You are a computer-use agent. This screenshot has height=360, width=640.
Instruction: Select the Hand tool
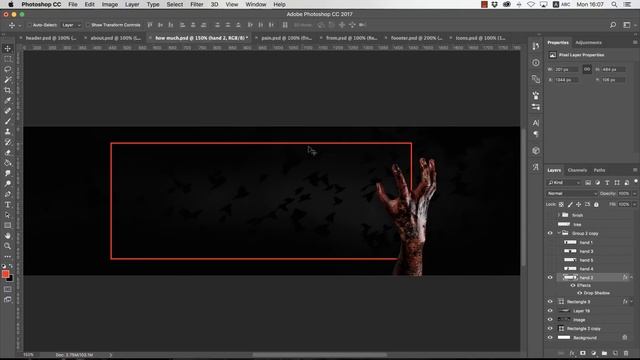click(8, 236)
